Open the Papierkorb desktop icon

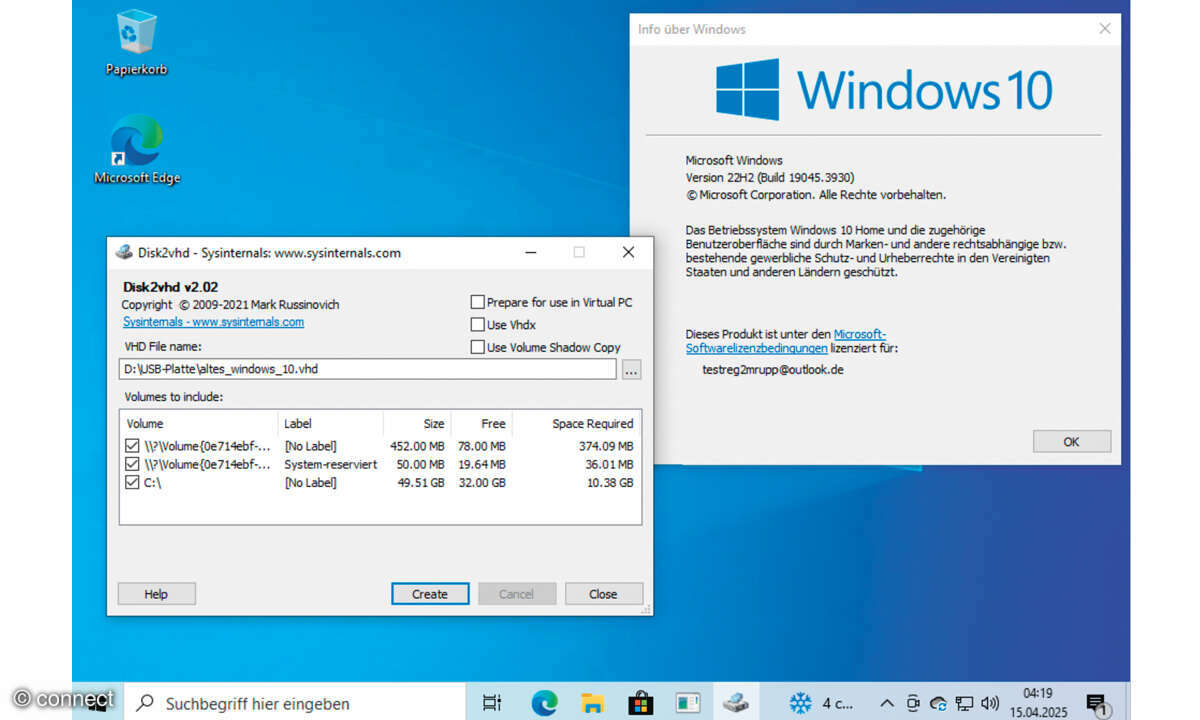tap(136, 42)
